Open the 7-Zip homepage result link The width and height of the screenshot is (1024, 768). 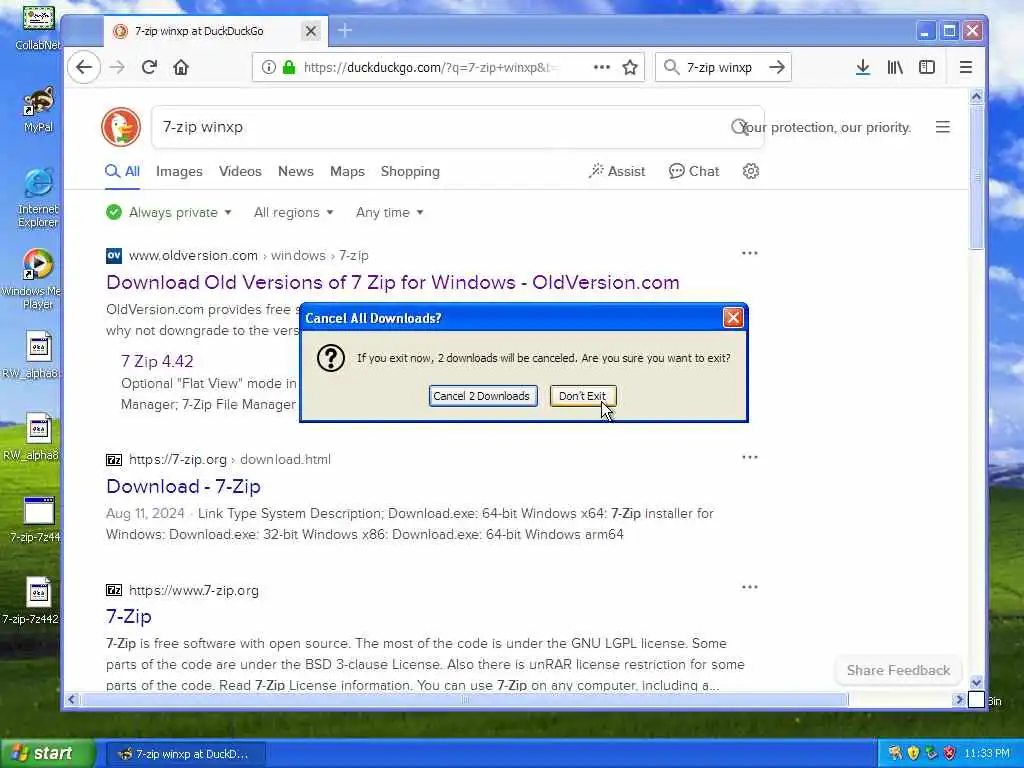129,616
